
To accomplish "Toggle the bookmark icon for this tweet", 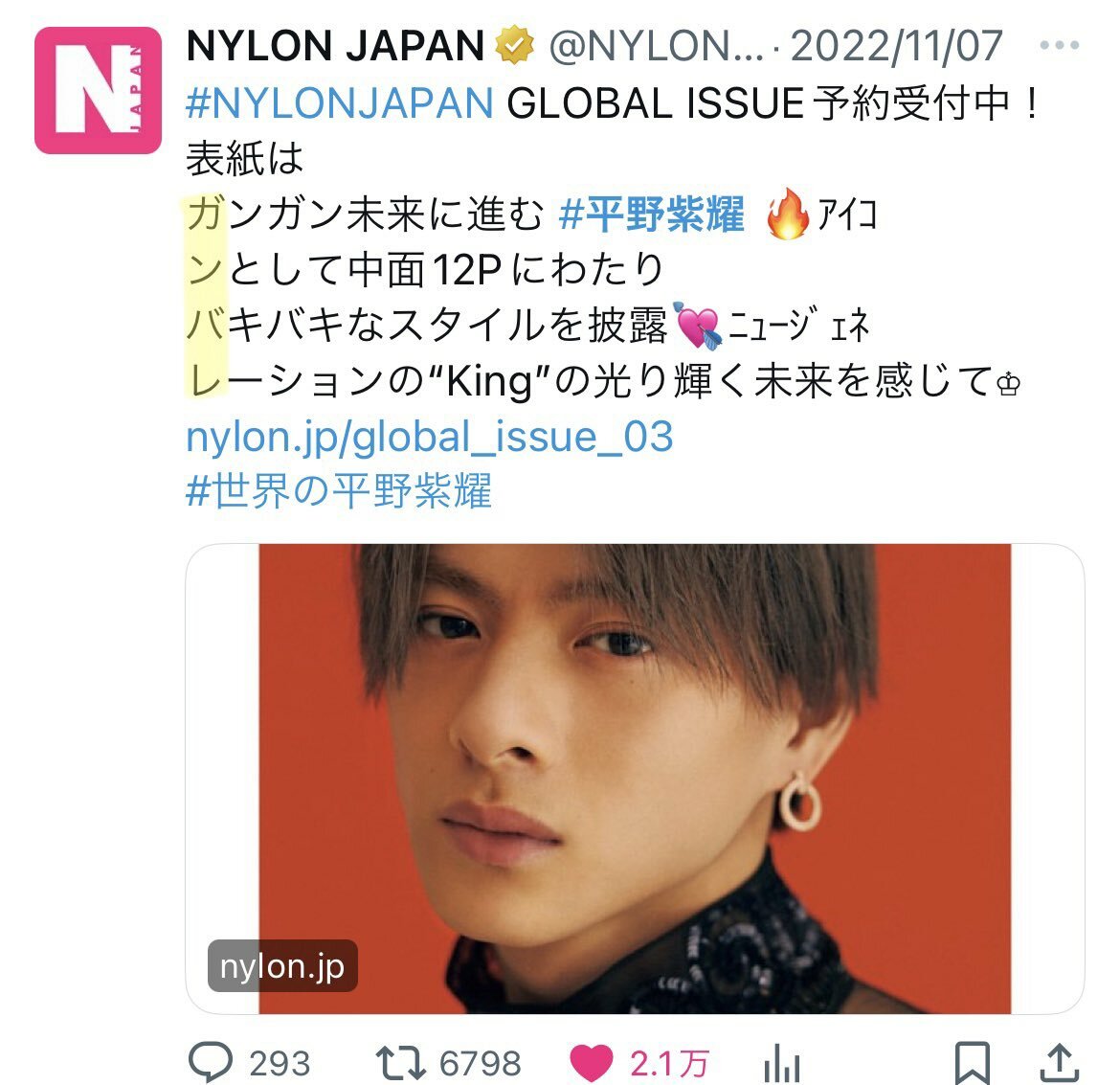I will (973, 1064).
